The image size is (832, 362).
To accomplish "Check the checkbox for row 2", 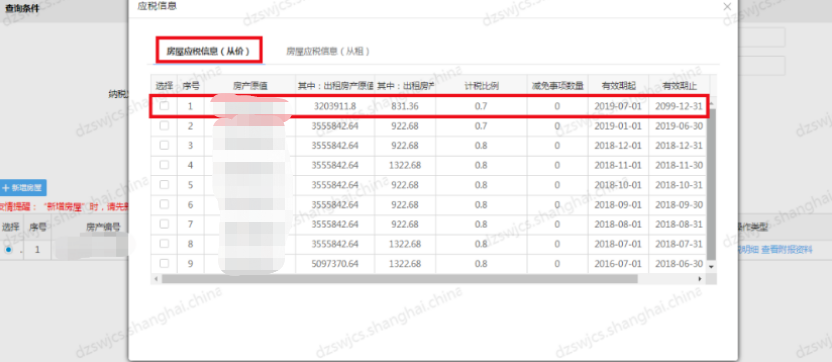I will coord(164,125).
